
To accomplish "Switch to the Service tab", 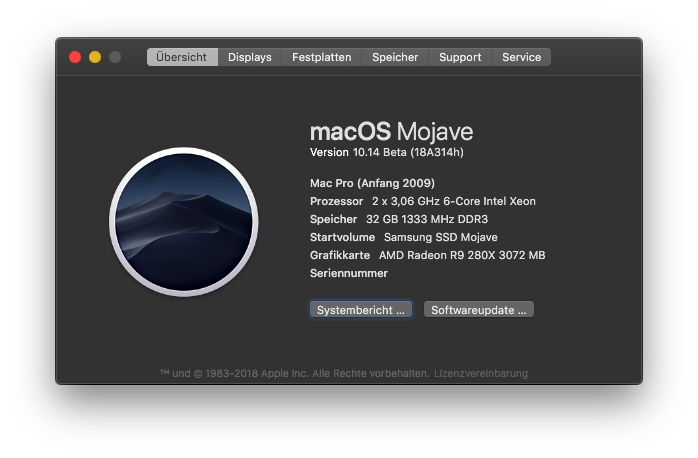I will (x=521, y=57).
